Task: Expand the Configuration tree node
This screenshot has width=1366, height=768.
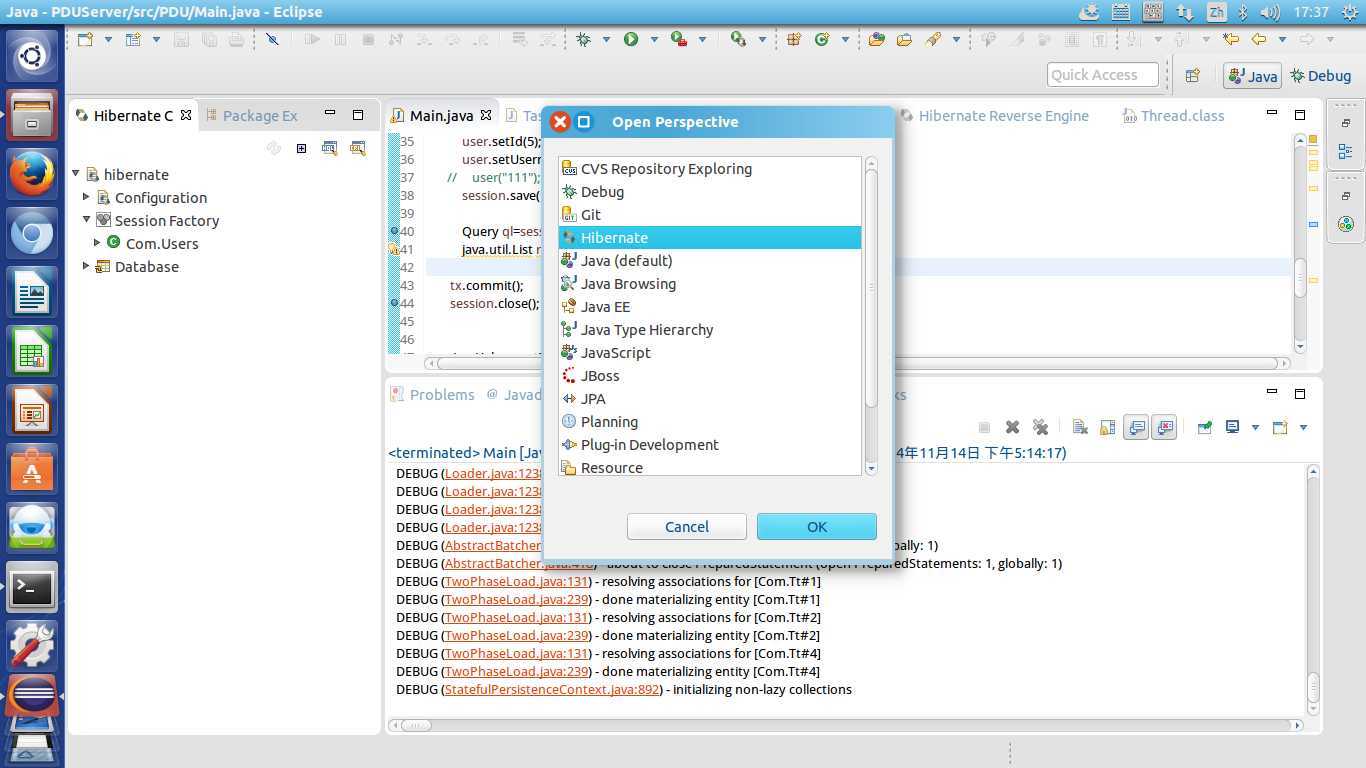Action: pyautogui.click(x=87, y=197)
